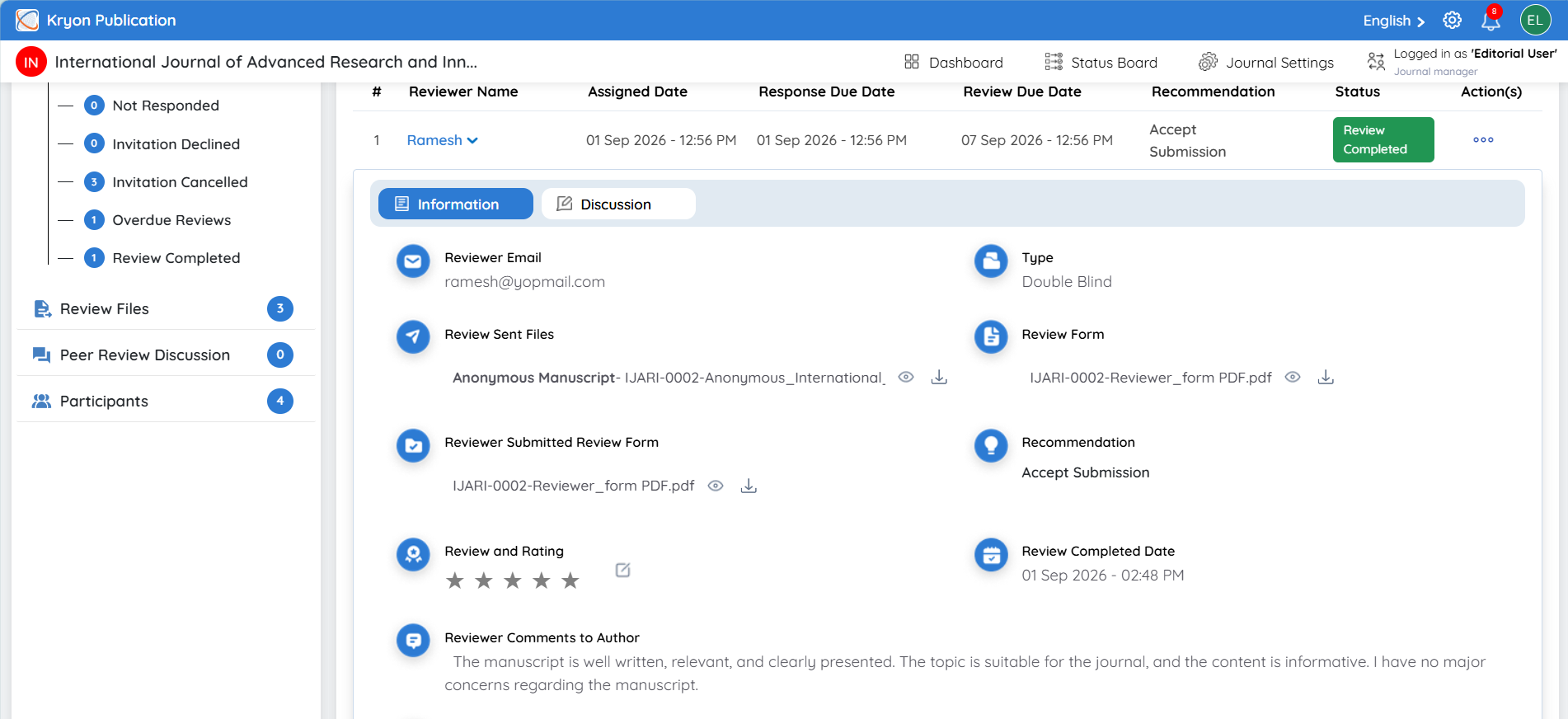Click the Recommendation lightbulb icon
Screen dimensions: 1568x719
[991, 445]
